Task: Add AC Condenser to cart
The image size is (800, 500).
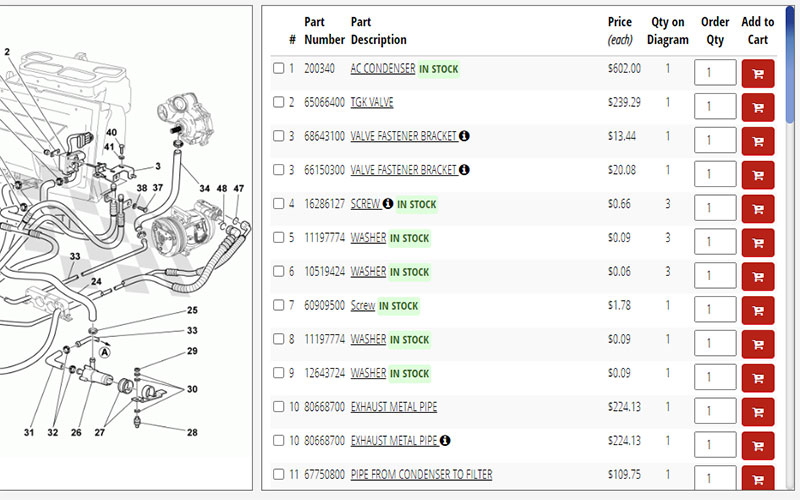Action: (758, 73)
